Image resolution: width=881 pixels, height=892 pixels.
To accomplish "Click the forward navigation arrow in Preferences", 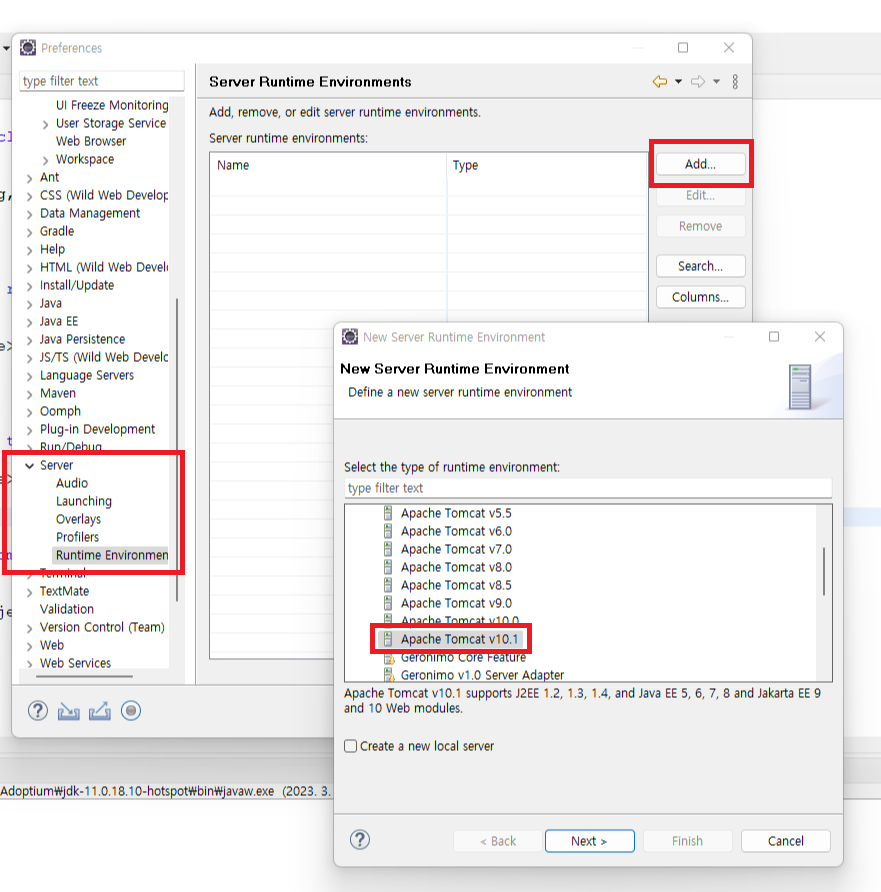I will pos(698,81).
